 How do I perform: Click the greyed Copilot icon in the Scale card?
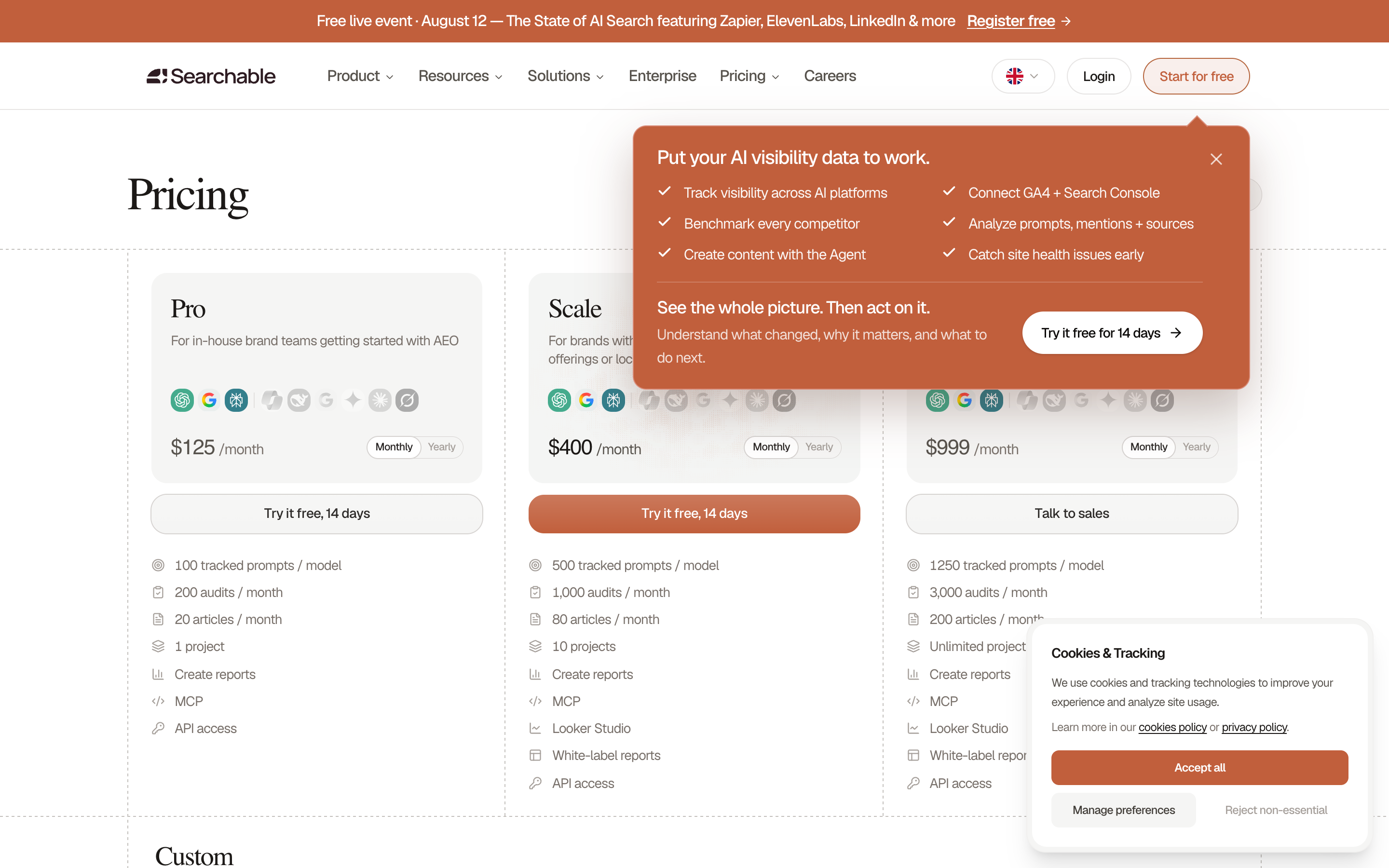click(649, 400)
